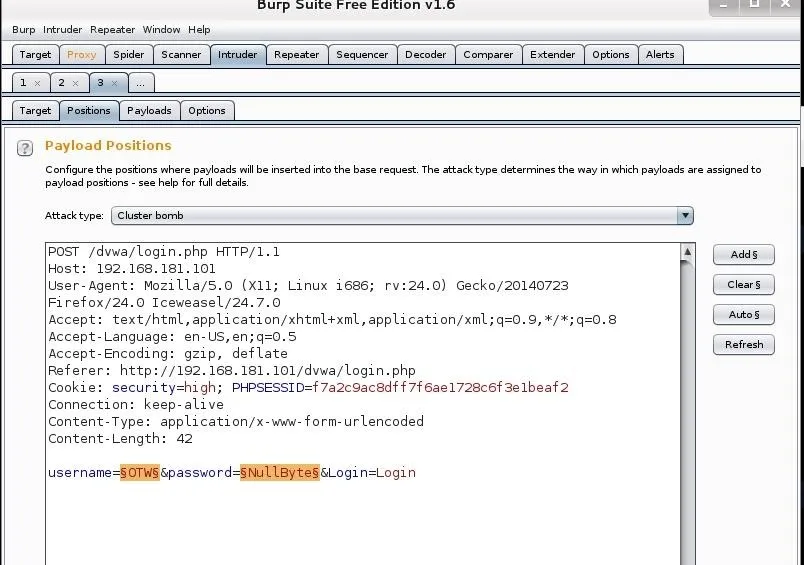Click the highlighted §NullByte§ payload marker

coord(280,472)
